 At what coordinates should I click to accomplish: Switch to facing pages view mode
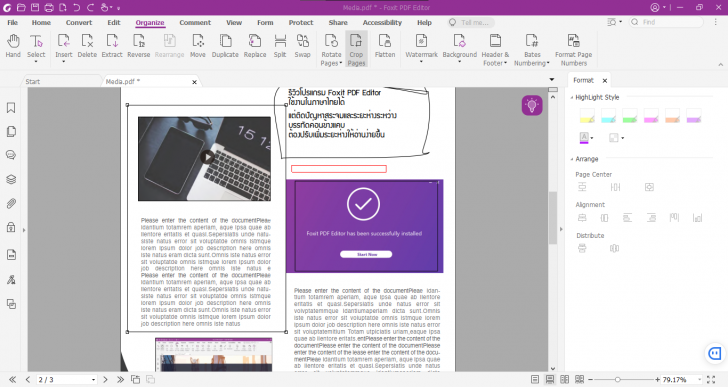[x=565, y=380]
